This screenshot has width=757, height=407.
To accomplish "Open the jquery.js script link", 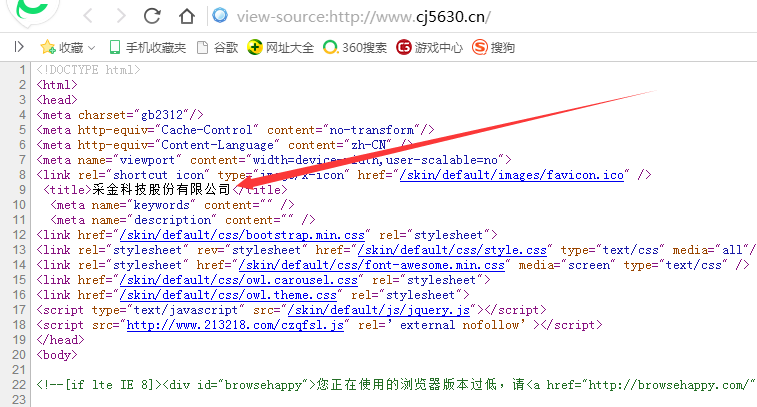I will (378, 309).
